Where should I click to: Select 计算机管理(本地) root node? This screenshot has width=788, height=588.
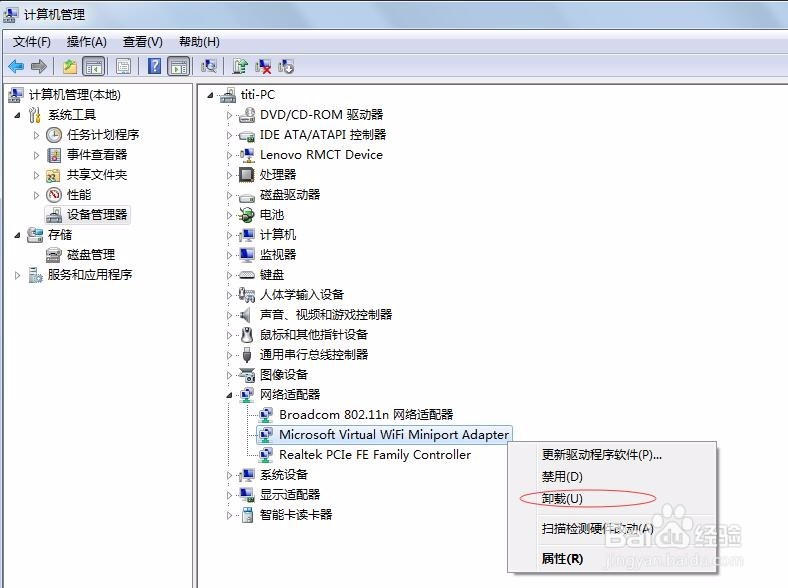(74, 94)
